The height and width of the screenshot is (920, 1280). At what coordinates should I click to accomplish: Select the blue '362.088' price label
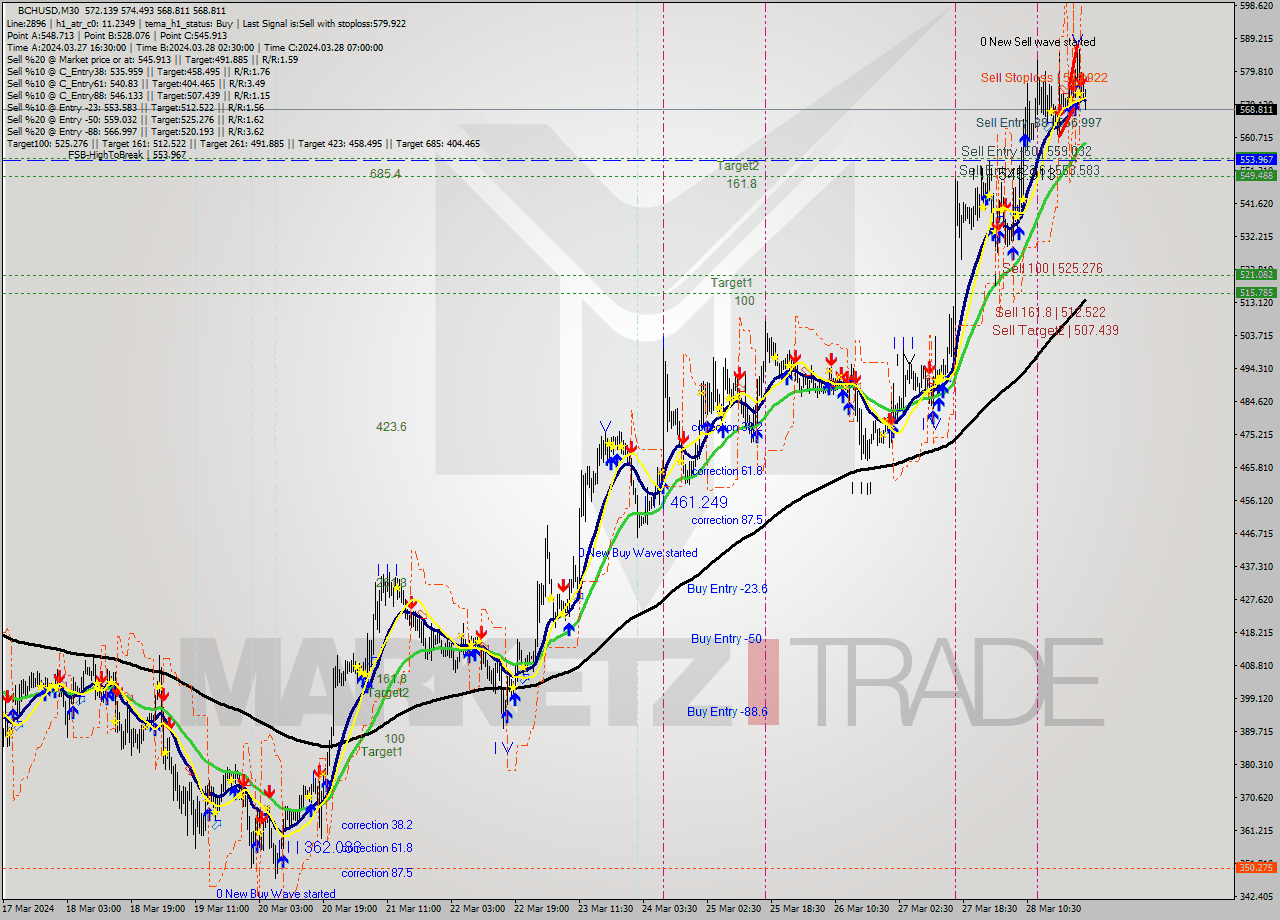click(x=332, y=847)
